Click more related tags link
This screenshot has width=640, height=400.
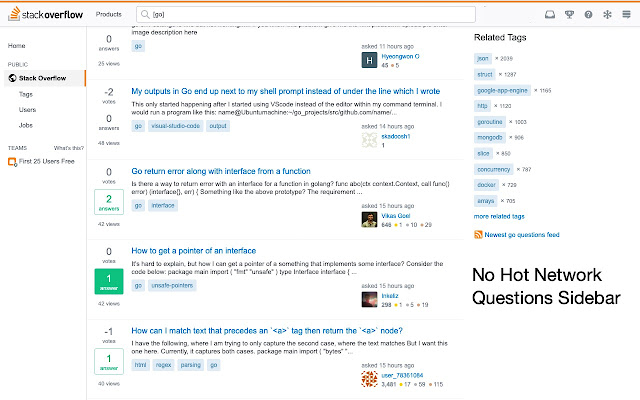click(499, 216)
